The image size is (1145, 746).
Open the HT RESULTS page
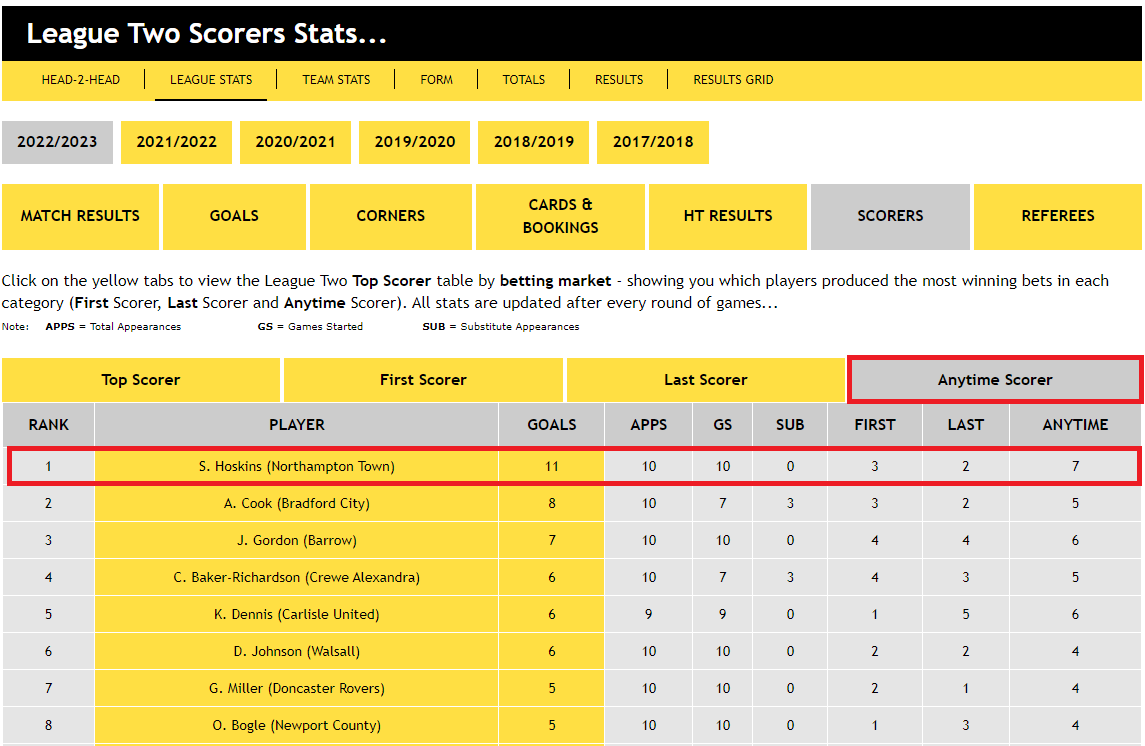(x=728, y=216)
